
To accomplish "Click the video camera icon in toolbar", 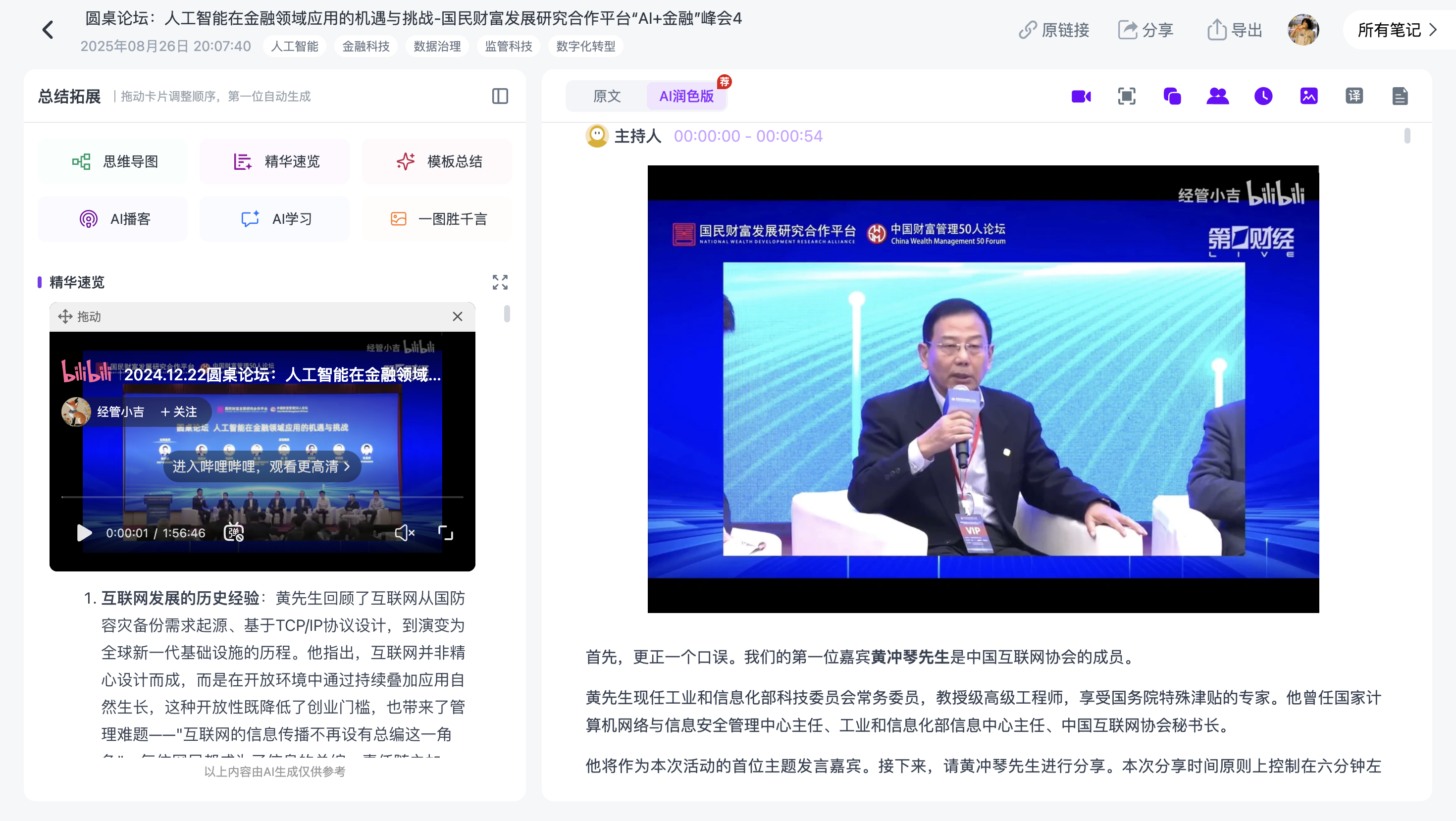I will click(1081, 97).
